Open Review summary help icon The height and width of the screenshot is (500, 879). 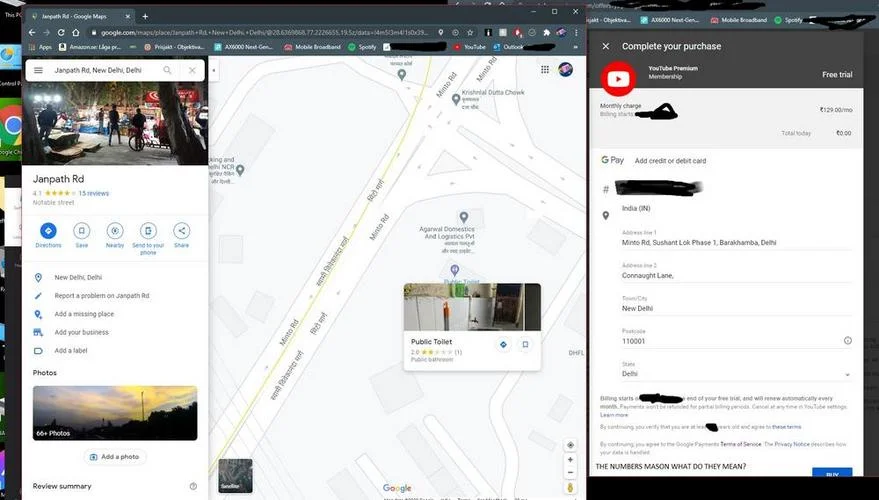[x=193, y=486]
